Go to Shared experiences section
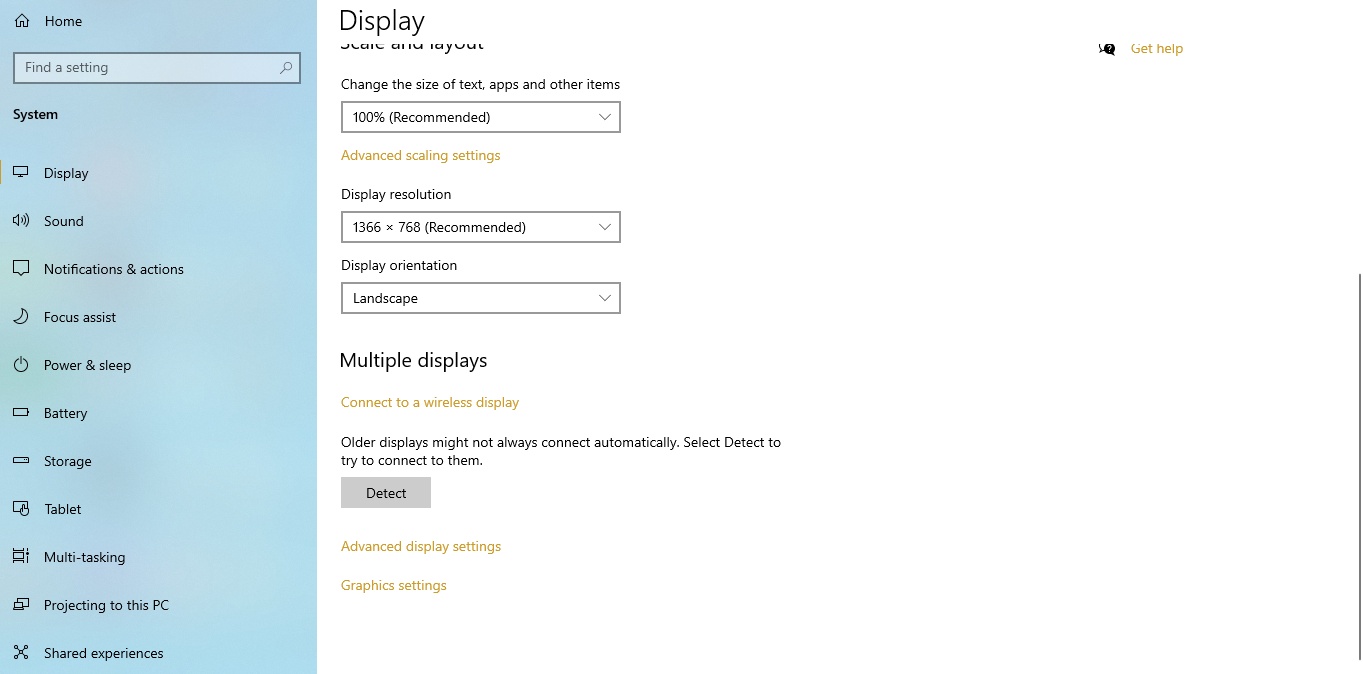Viewport: 1363px width, 674px height. tap(103, 653)
